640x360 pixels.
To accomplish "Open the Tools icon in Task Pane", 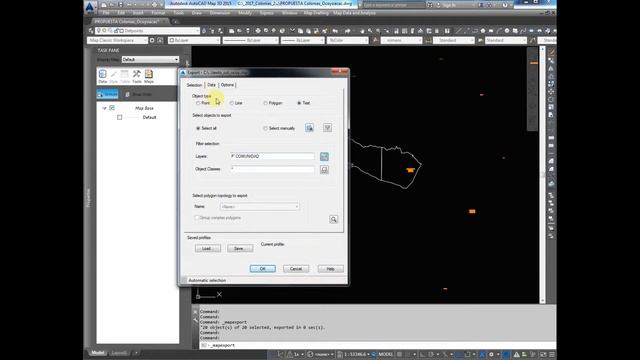I will coord(137,76).
